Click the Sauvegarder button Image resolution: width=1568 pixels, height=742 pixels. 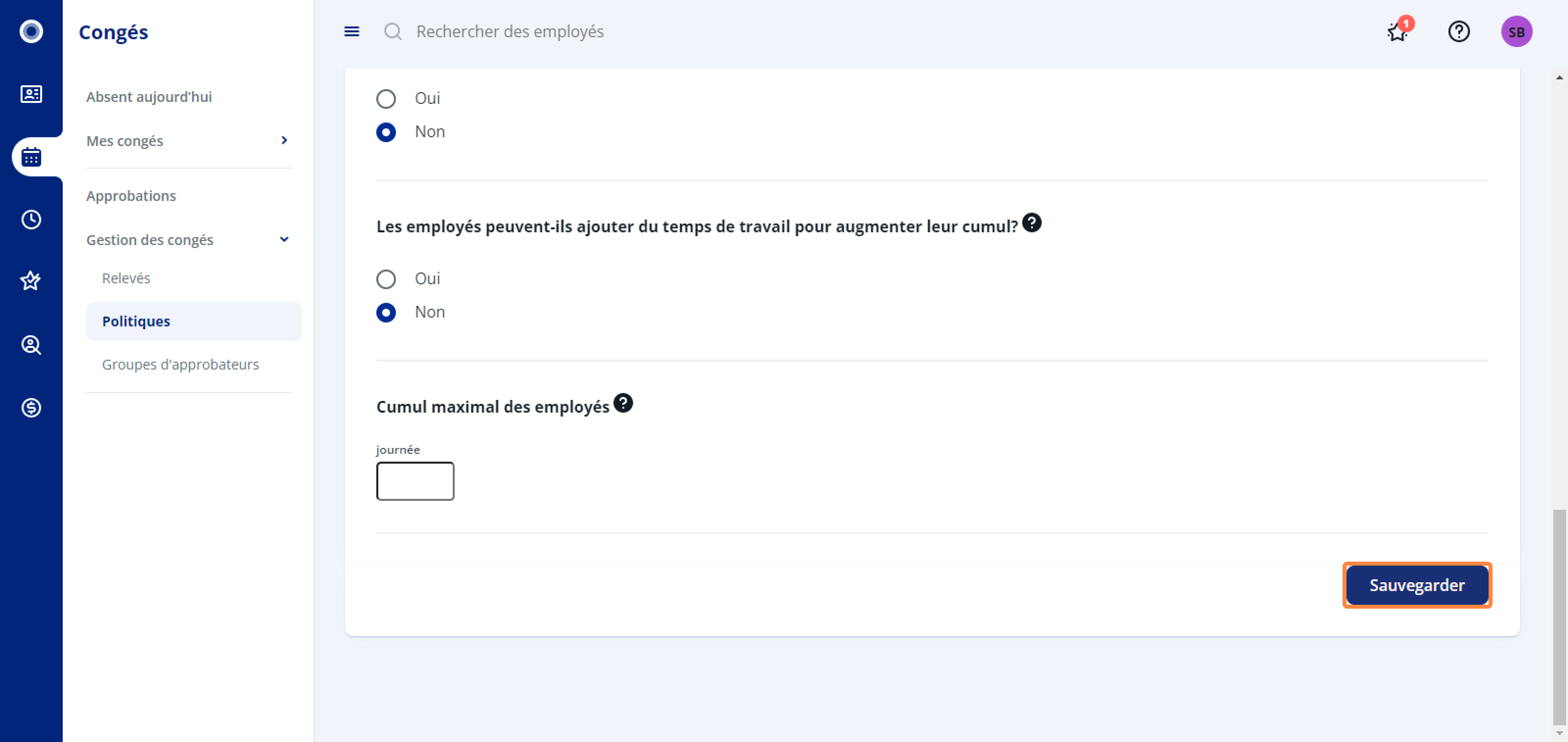point(1417,585)
